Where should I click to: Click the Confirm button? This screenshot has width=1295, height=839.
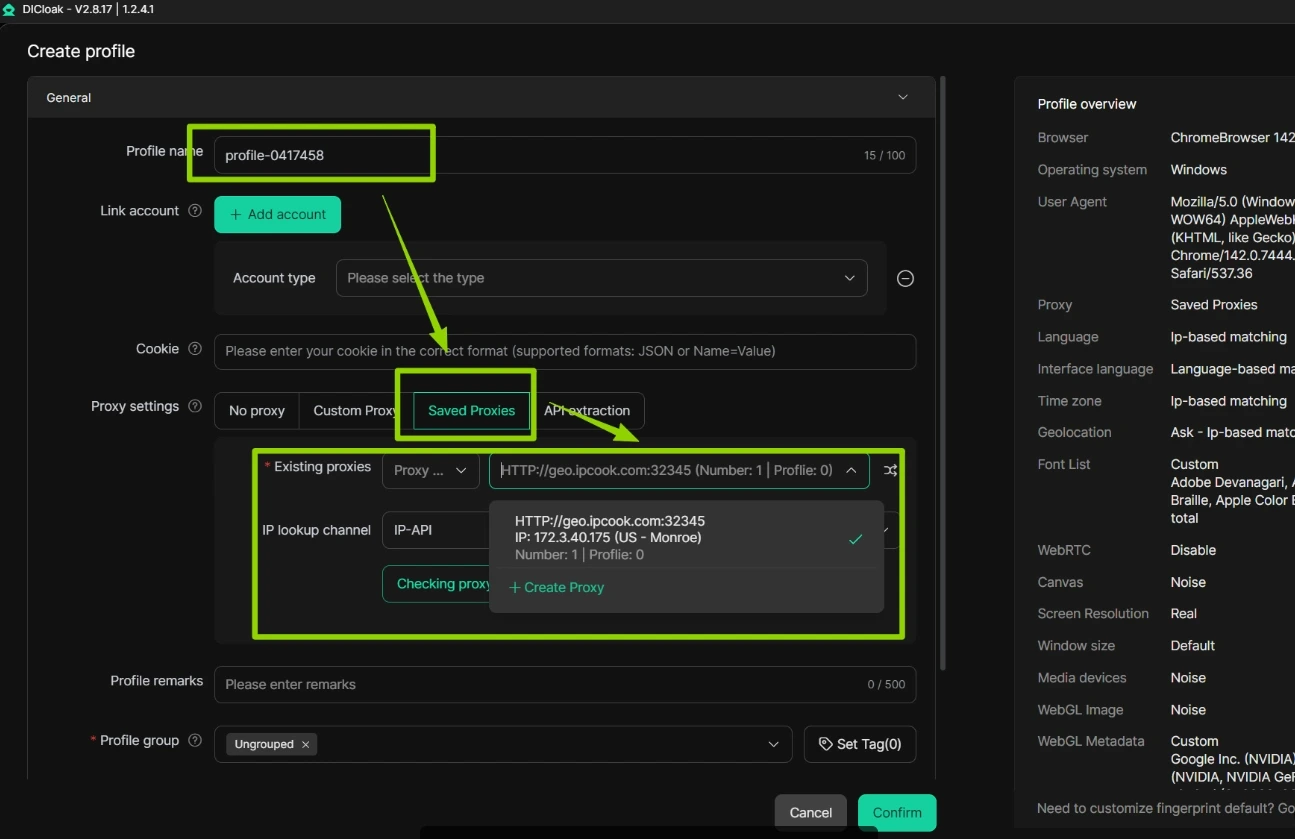tap(895, 812)
